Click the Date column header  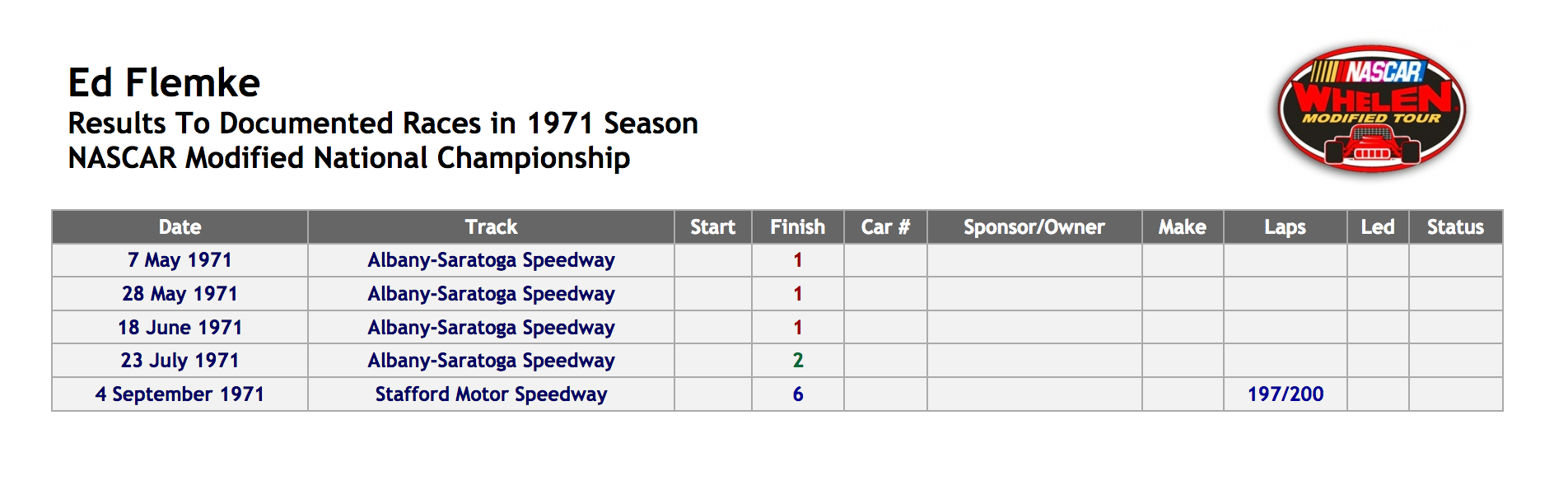(x=180, y=227)
